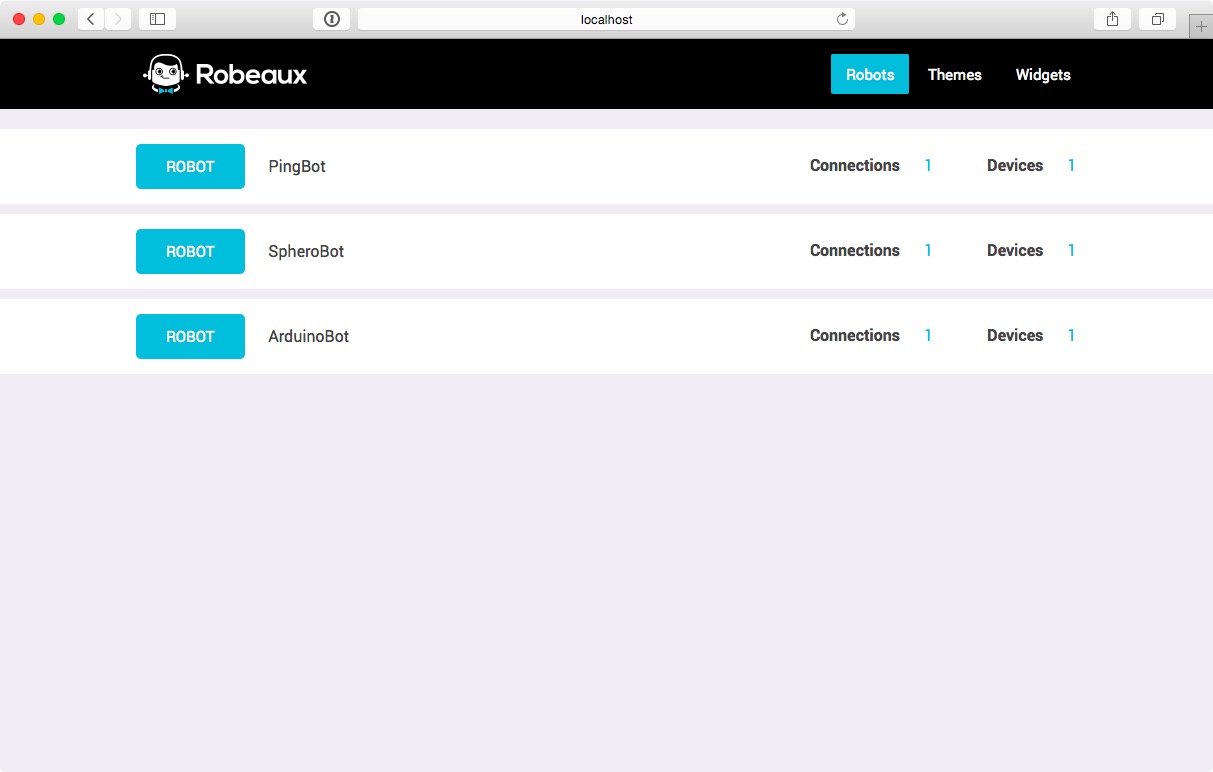
Task: Click Connections label in PingBot row
Action: pyautogui.click(x=855, y=165)
